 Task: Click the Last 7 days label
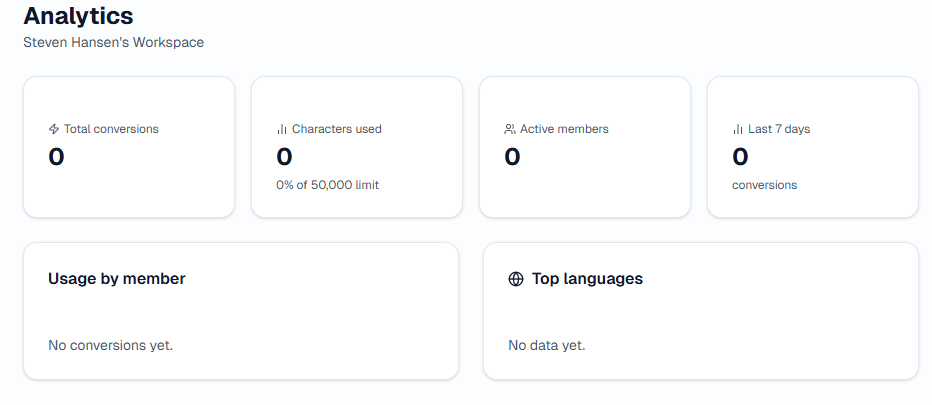(x=779, y=129)
